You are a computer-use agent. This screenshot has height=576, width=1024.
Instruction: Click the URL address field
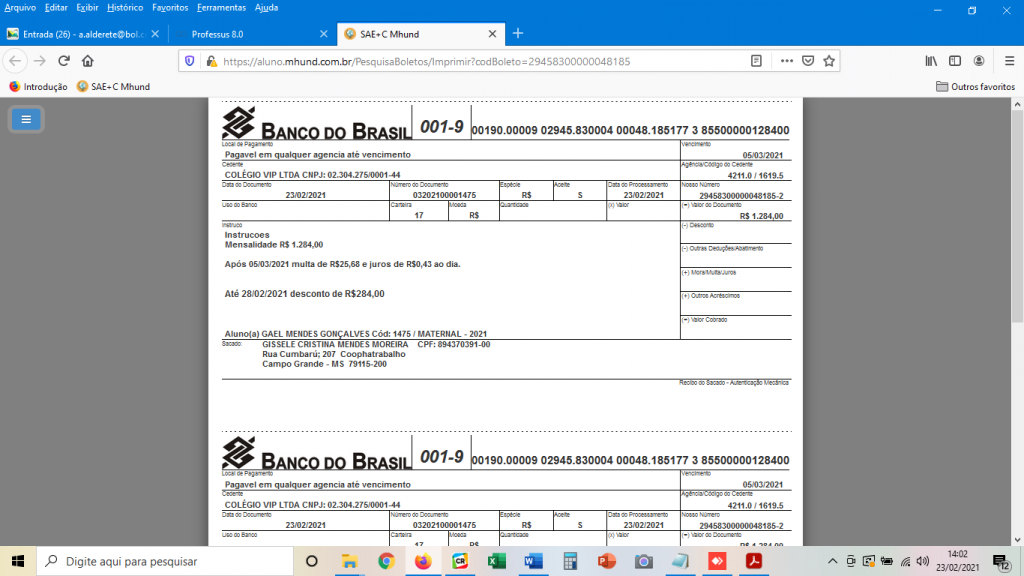tap(483, 61)
